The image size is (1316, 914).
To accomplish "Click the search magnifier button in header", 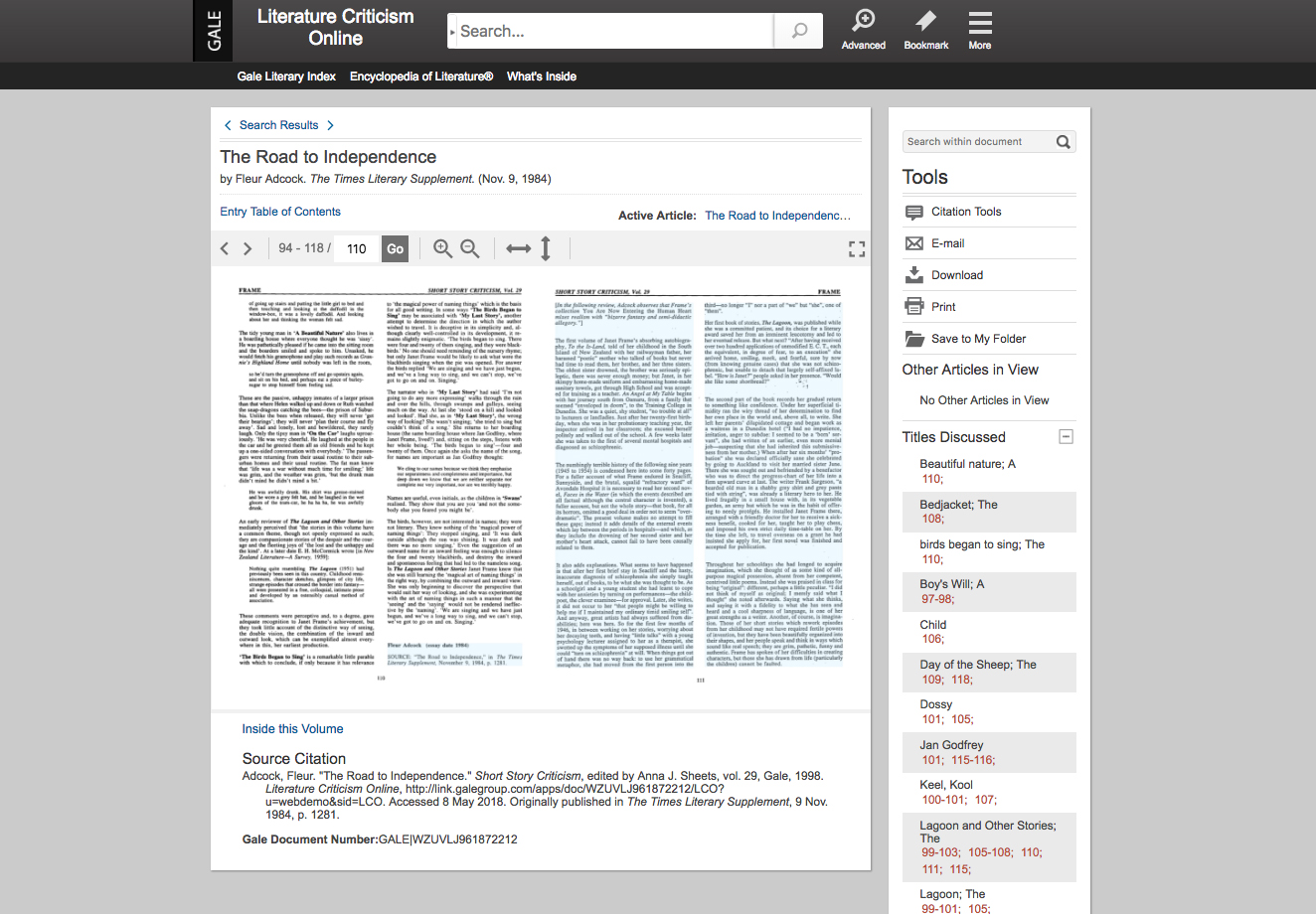I will tap(799, 31).
